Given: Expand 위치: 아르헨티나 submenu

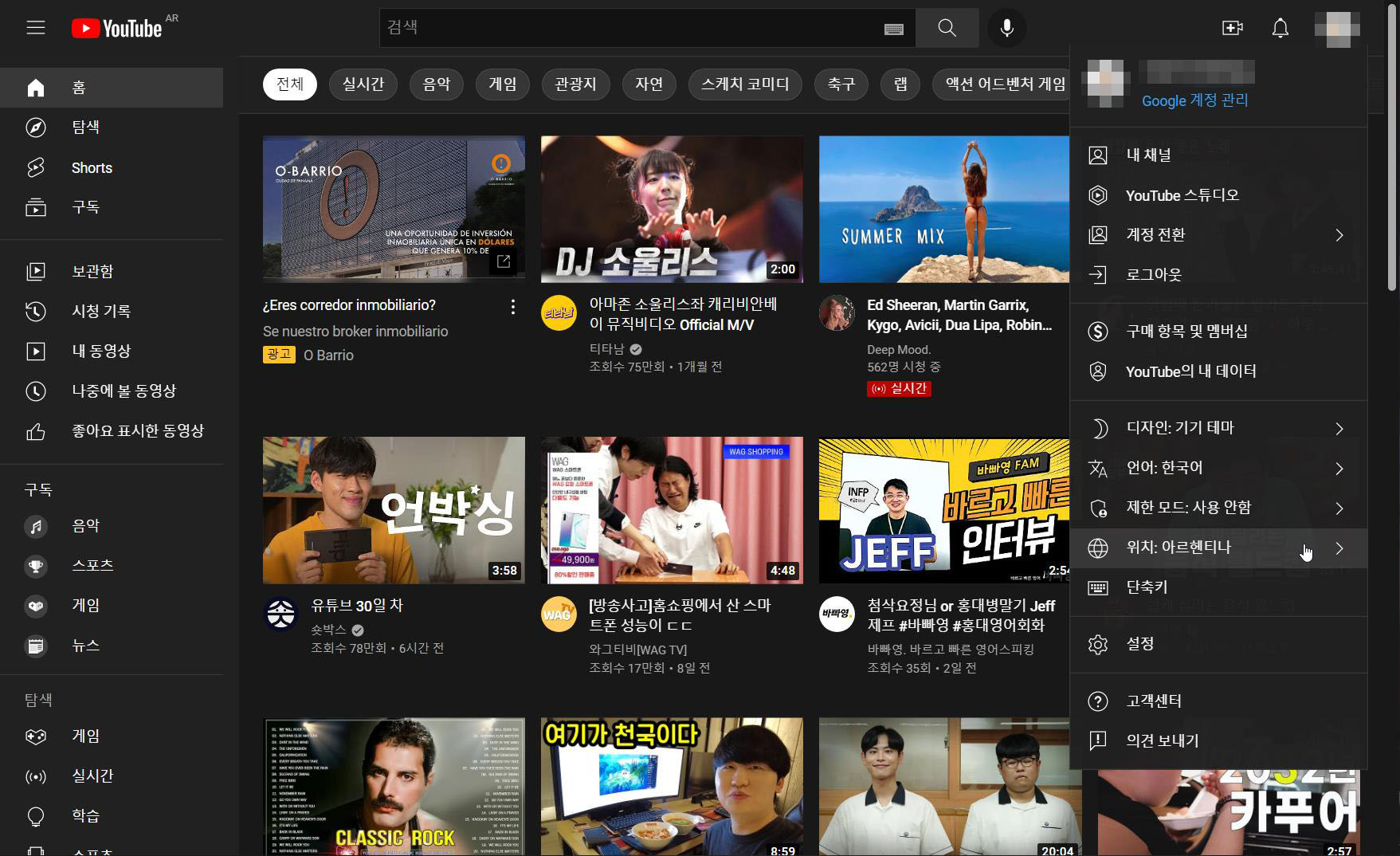Looking at the screenshot, I should point(1218,548).
